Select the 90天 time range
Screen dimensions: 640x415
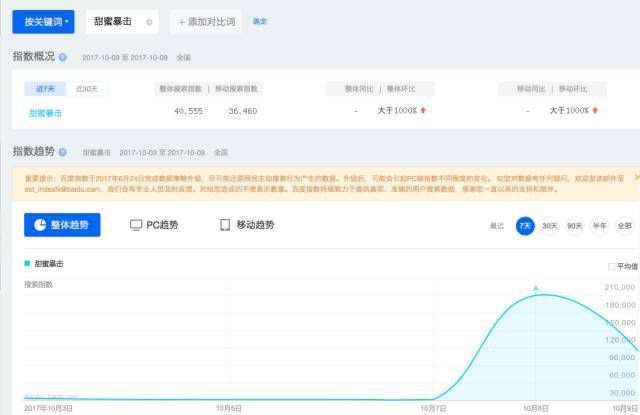(575, 226)
